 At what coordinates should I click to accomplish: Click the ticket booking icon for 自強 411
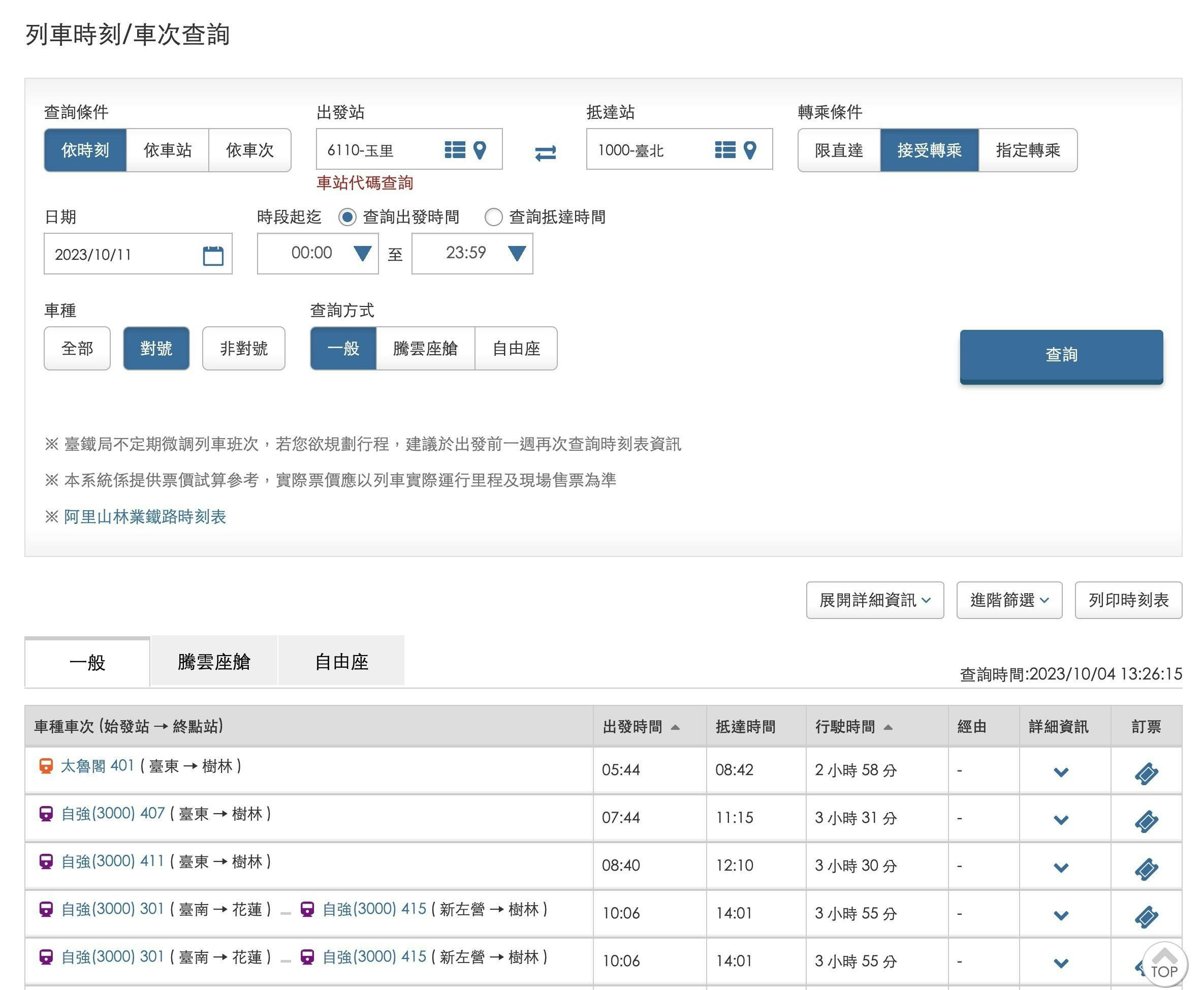[1146, 869]
